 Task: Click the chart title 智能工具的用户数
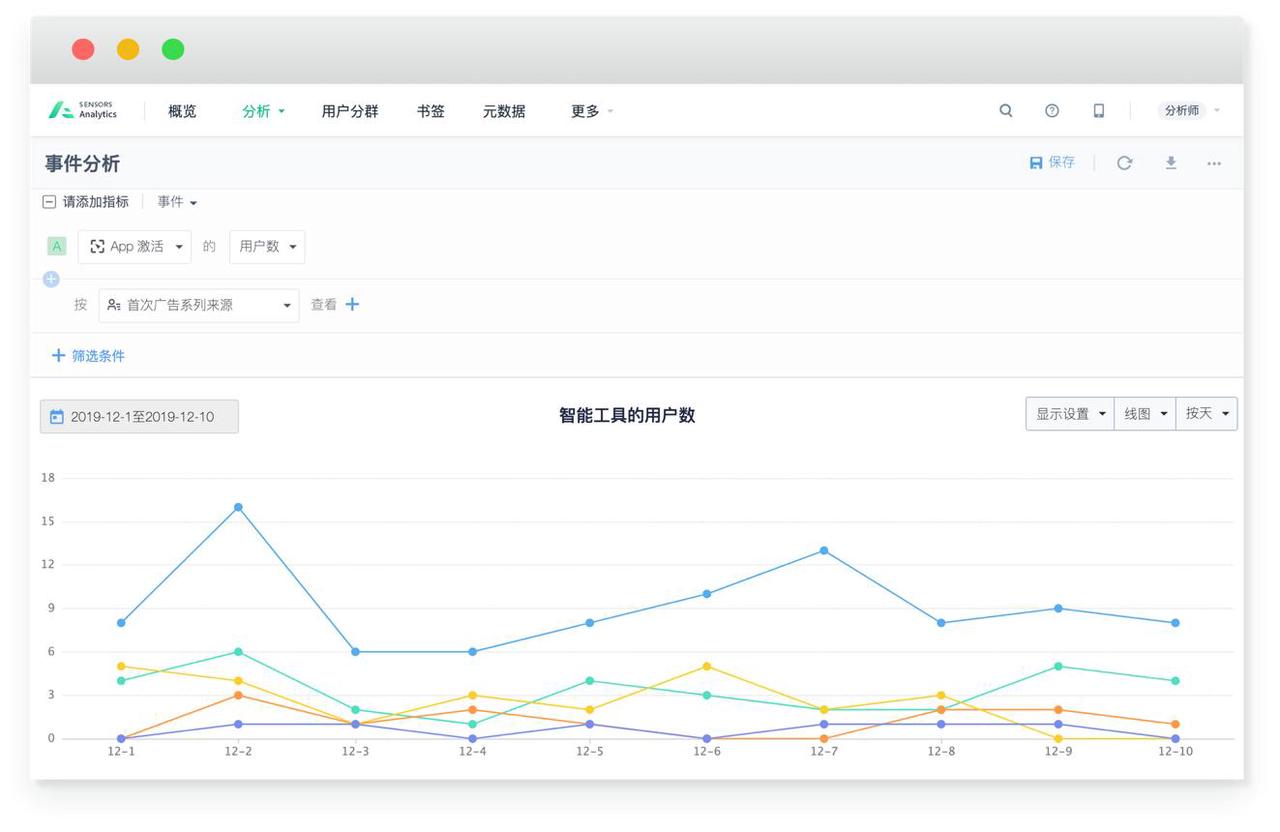click(627, 415)
